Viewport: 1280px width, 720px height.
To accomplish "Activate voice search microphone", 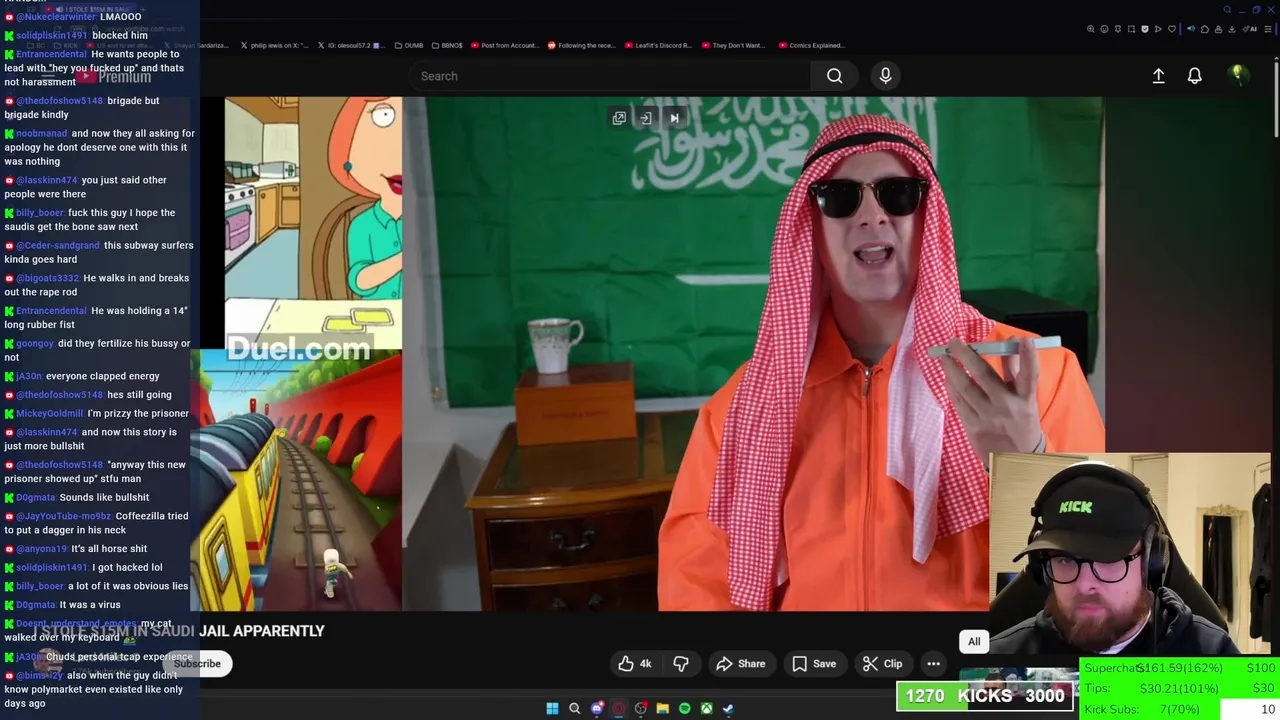I will pos(885,76).
